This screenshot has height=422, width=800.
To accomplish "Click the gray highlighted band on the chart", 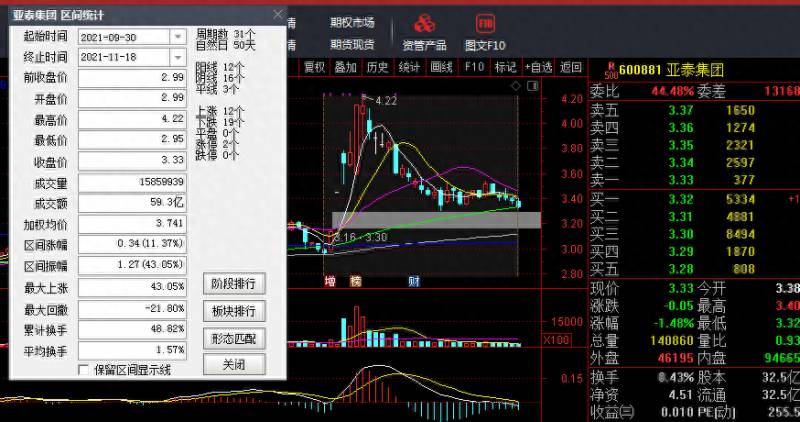I will [437, 220].
